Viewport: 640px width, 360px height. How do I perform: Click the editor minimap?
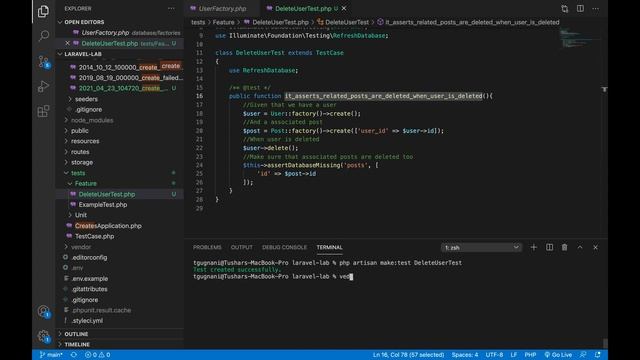[x=580, y=39]
